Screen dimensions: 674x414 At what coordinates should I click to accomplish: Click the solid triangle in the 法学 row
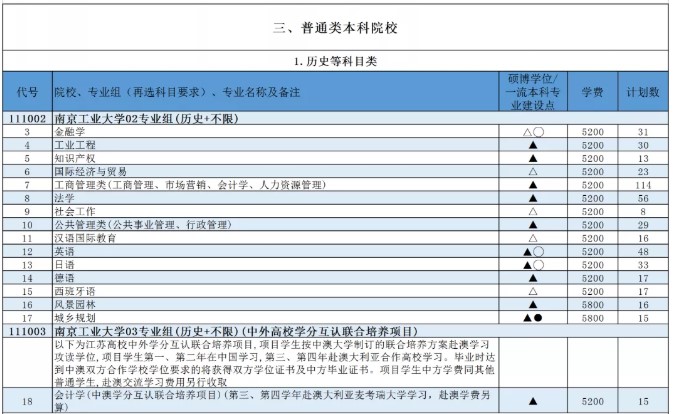click(533, 198)
